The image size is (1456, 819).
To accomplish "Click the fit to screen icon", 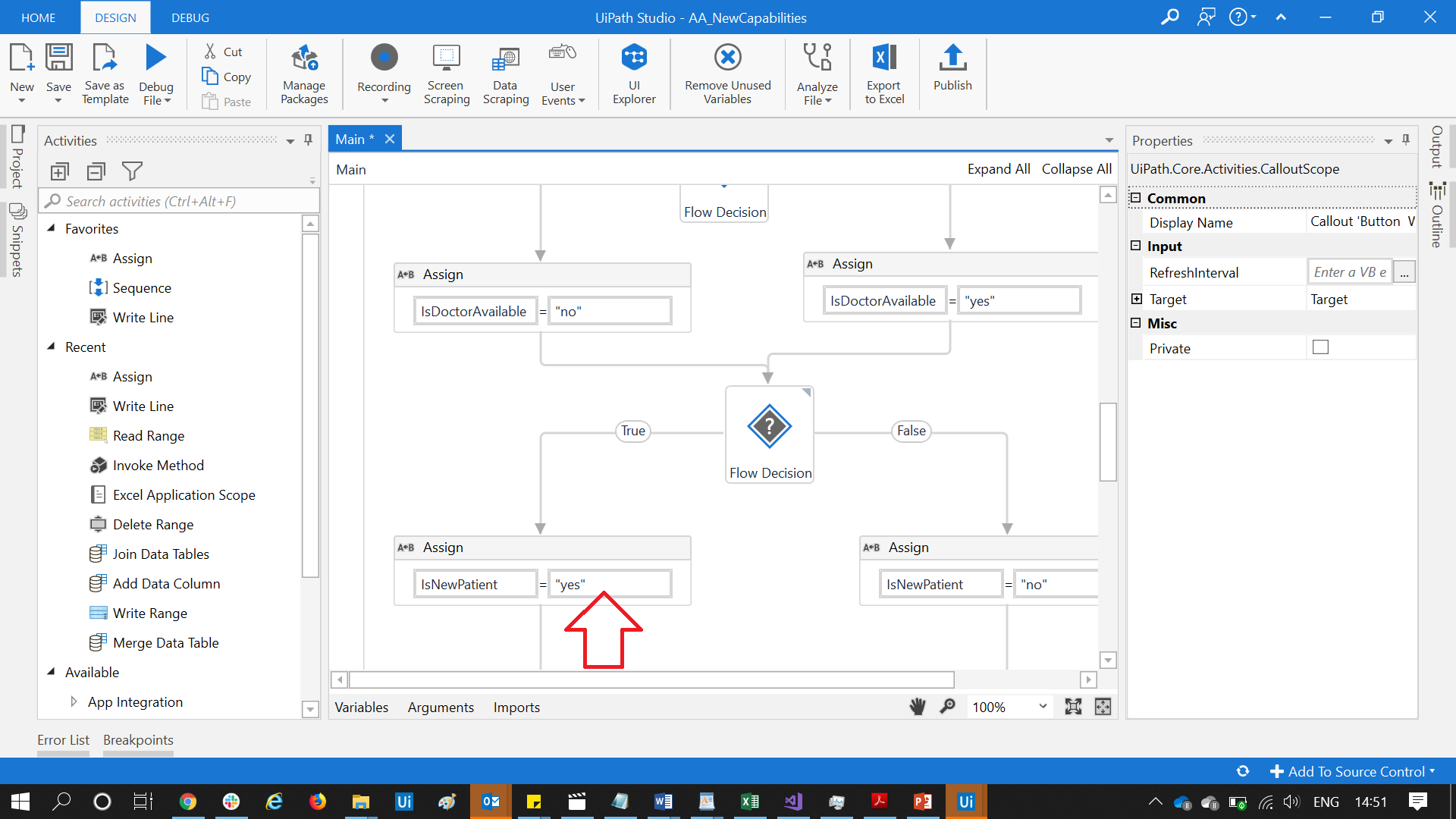I will (x=1073, y=707).
